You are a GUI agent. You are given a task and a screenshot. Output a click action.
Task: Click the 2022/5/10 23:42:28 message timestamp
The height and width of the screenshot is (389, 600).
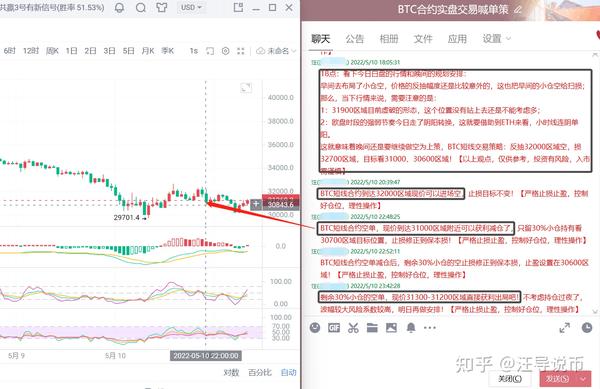(375, 286)
